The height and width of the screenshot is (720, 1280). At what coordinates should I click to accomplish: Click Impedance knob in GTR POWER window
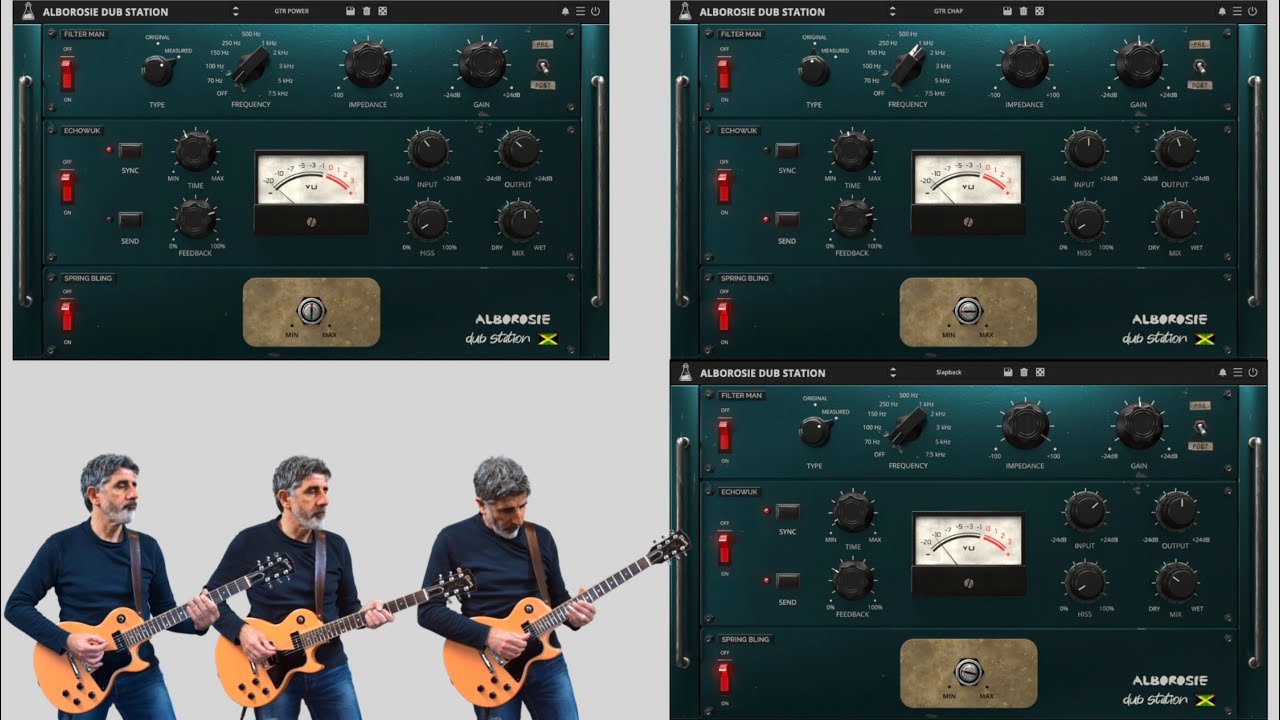point(369,64)
